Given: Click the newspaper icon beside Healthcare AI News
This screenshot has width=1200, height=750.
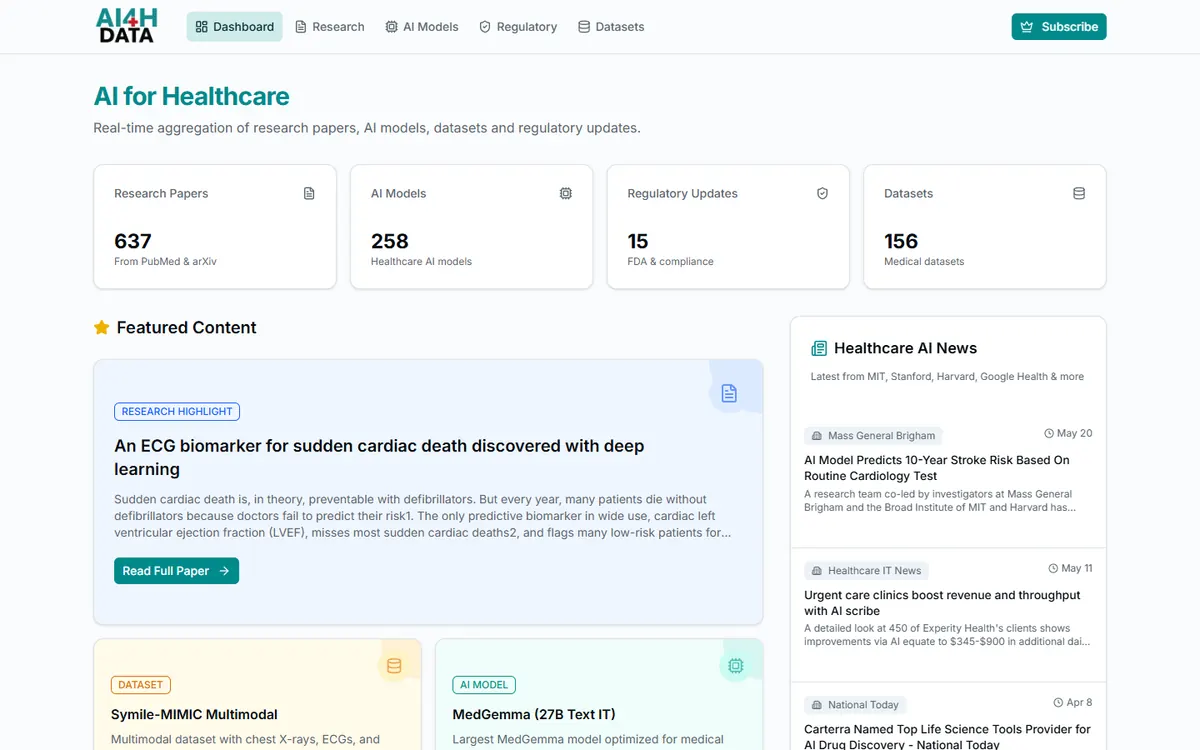Looking at the screenshot, I should coord(819,348).
